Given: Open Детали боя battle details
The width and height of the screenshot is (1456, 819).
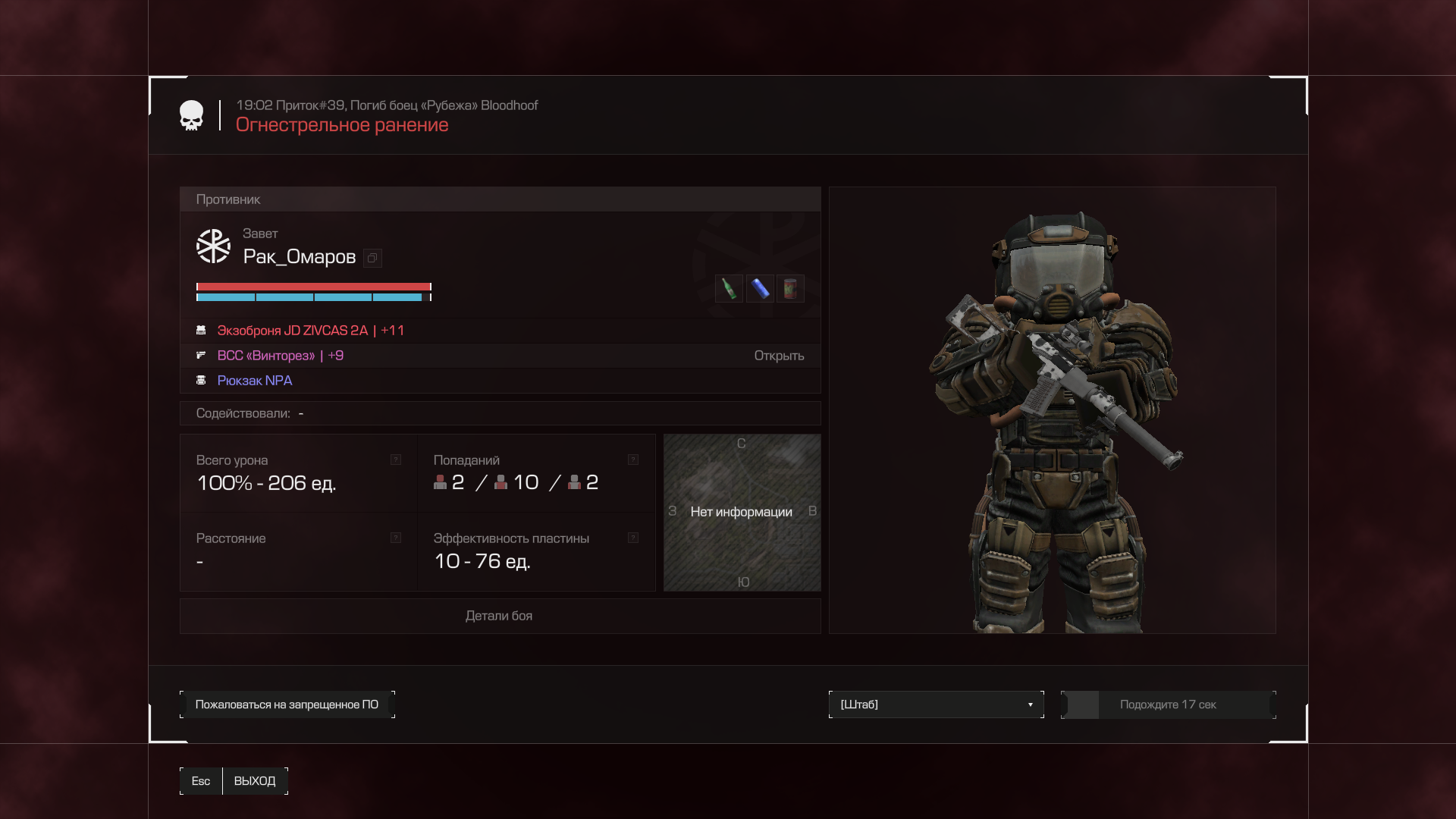Looking at the screenshot, I should coord(500,616).
